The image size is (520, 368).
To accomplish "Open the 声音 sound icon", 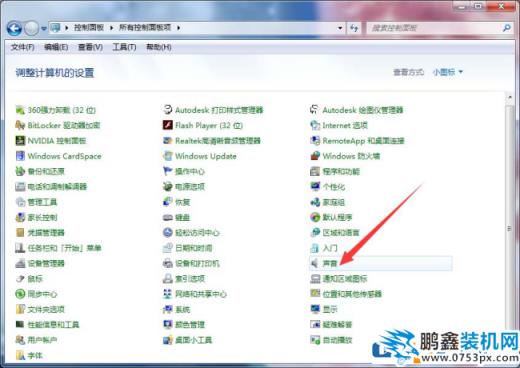I will tap(314, 263).
